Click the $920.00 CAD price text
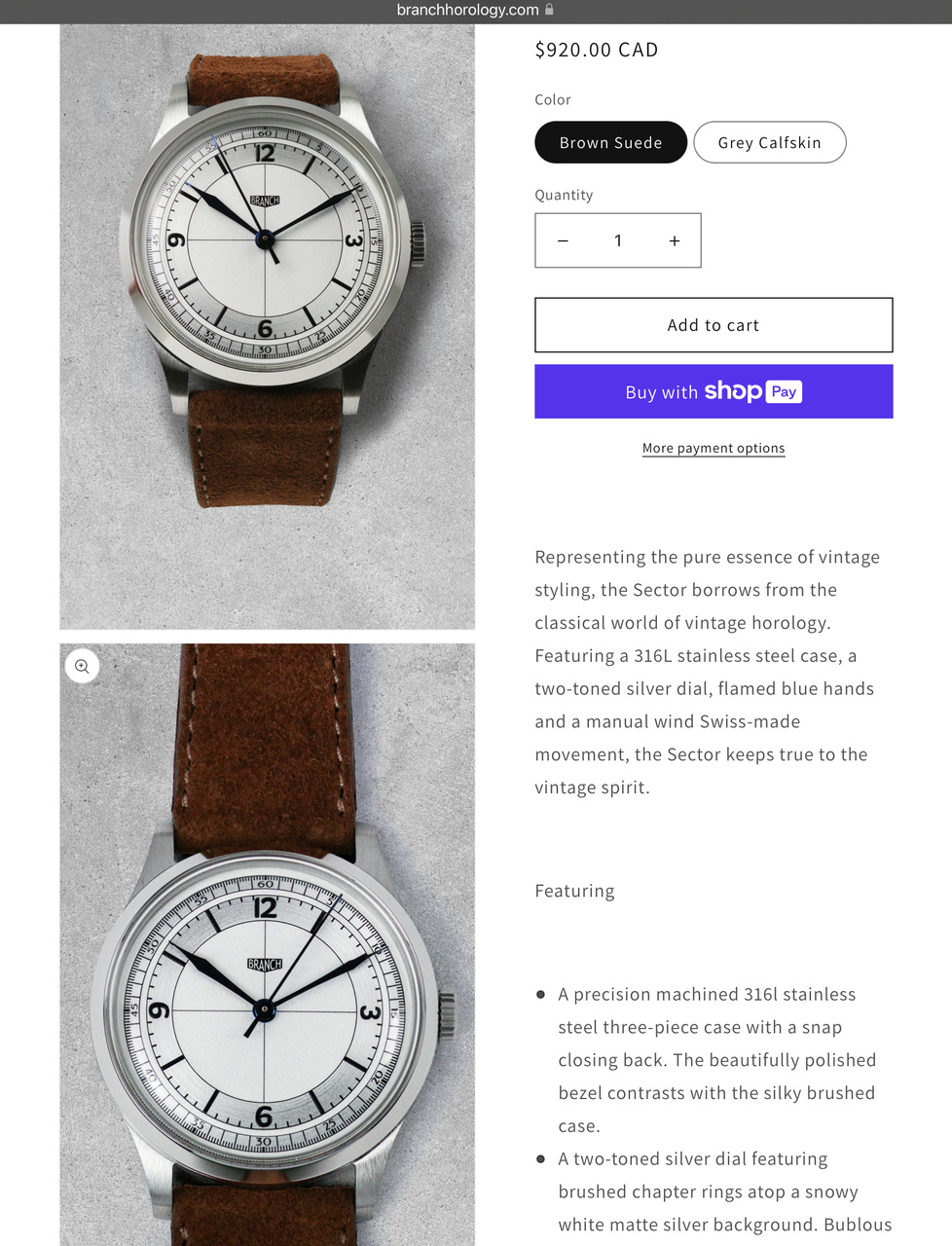 coord(597,50)
